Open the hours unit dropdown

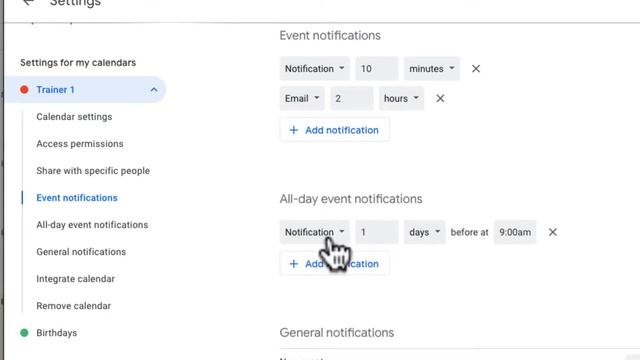401,98
